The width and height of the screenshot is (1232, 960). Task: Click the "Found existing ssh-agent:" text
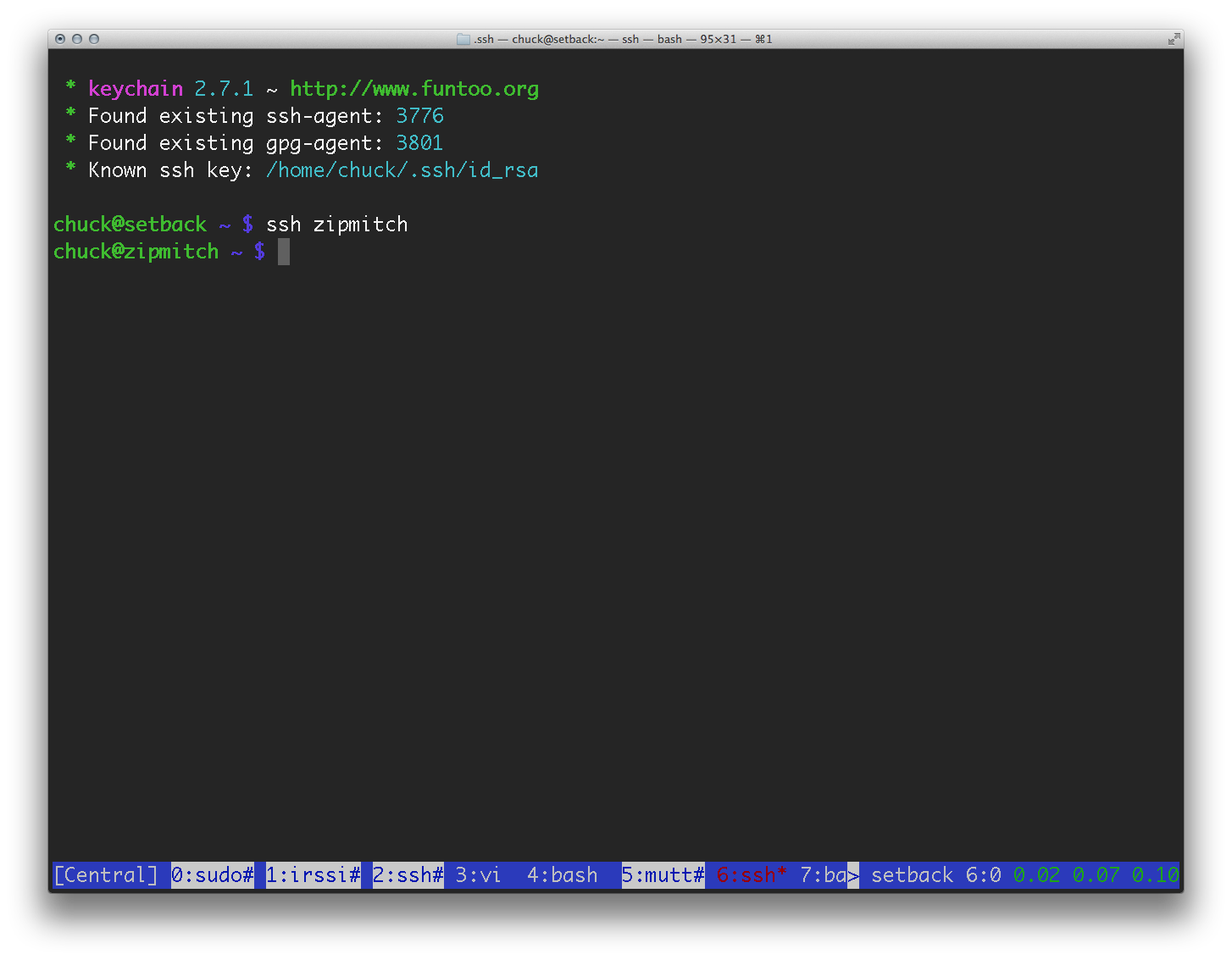[x=236, y=116]
